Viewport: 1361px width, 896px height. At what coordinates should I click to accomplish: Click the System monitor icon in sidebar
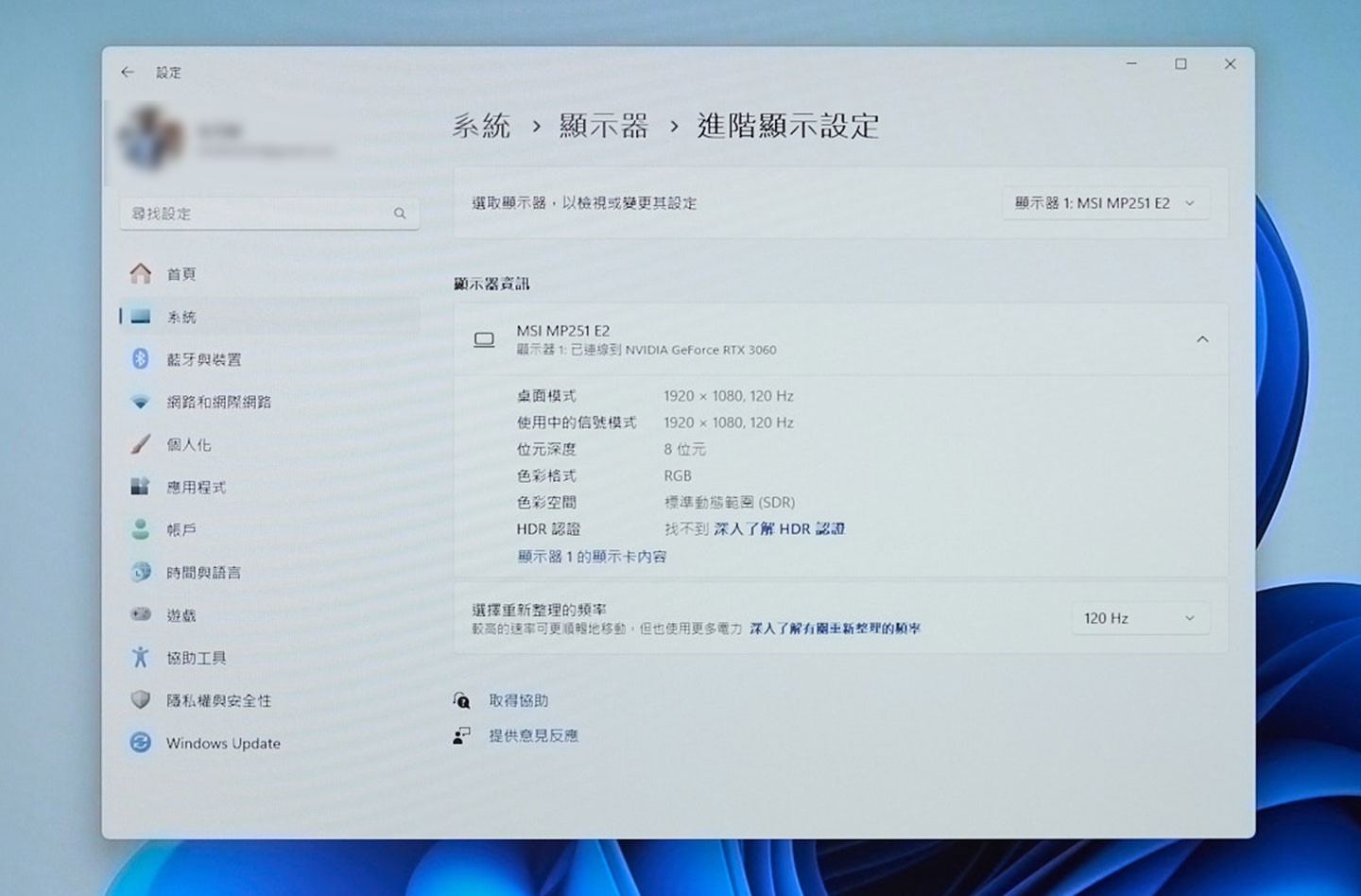click(x=141, y=317)
